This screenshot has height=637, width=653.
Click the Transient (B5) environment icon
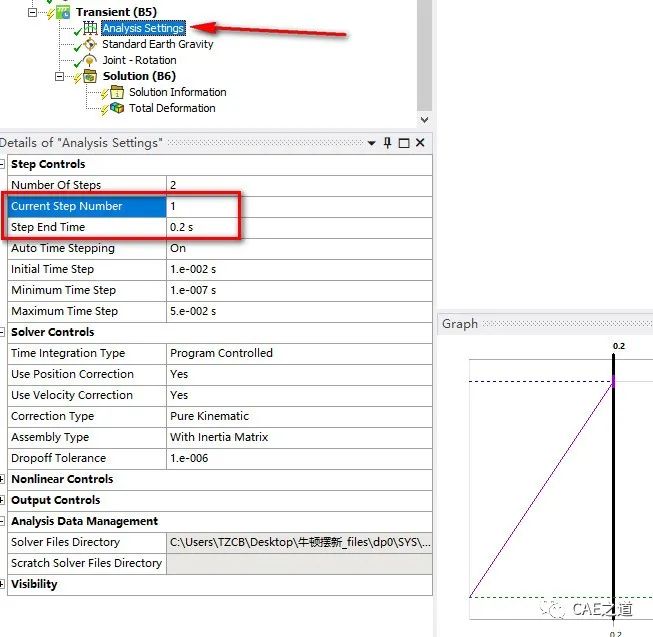tap(63, 12)
